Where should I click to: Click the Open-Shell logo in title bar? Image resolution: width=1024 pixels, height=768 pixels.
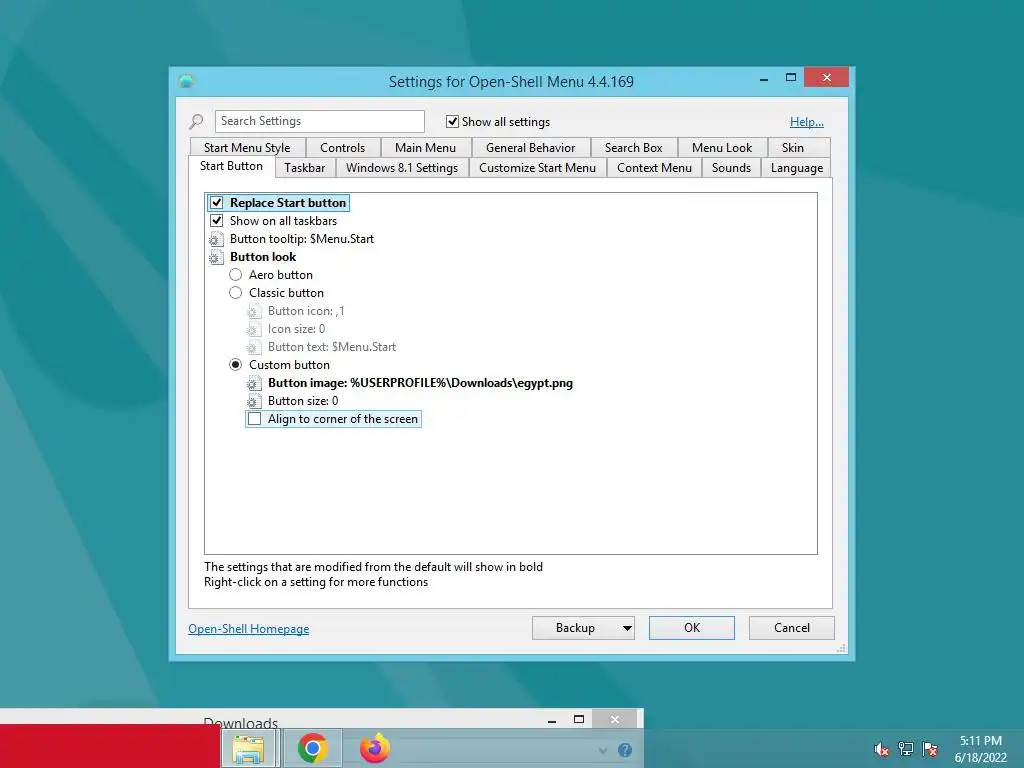pos(187,82)
